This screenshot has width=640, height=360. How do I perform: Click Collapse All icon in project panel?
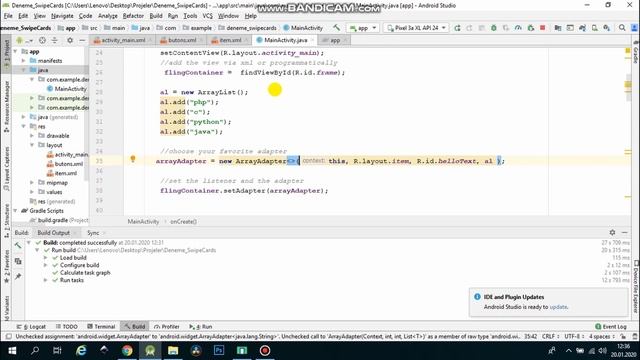(54, 40)
